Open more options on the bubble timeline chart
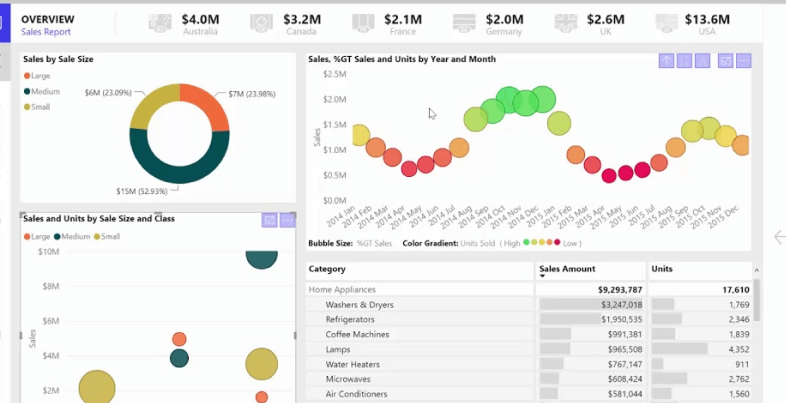The image size is (786, 403). 744,61
